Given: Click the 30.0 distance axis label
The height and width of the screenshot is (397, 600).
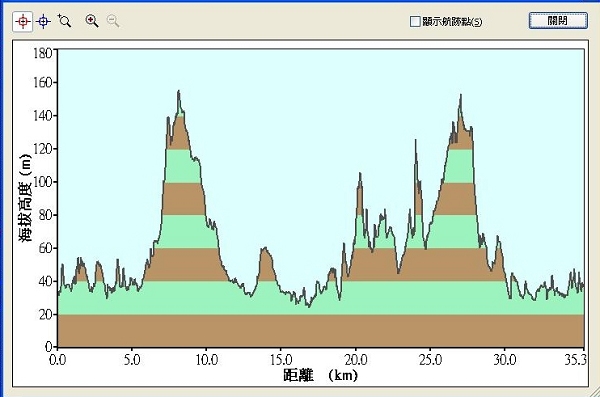Looking at the screenshot, I should point(505,360).
